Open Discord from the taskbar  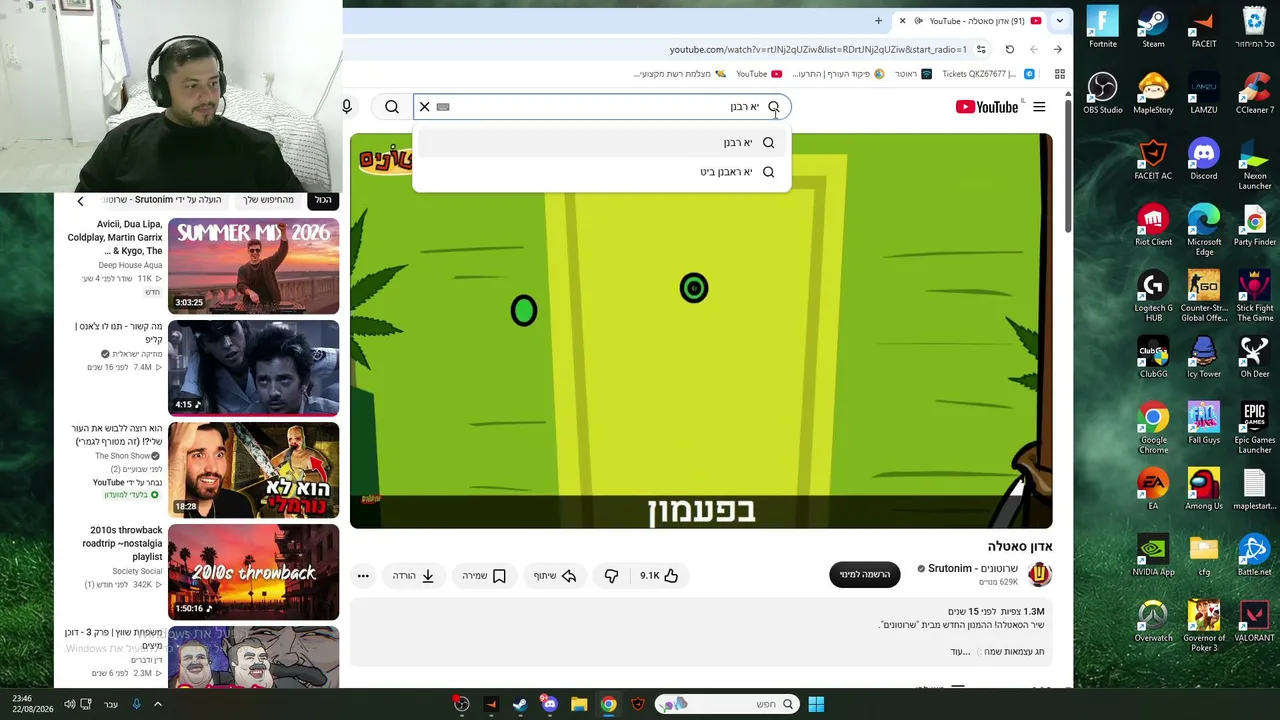[x=549, y=704]
